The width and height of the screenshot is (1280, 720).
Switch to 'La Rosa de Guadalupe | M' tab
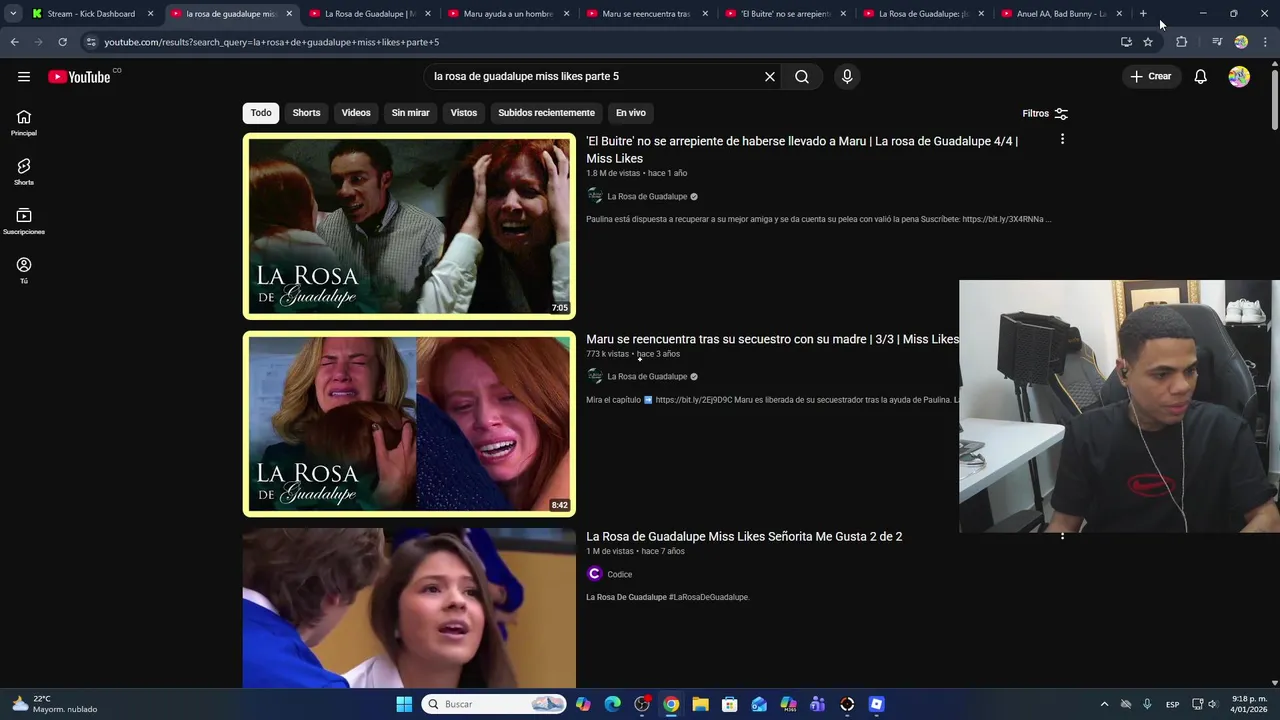(x=368, y=14)
